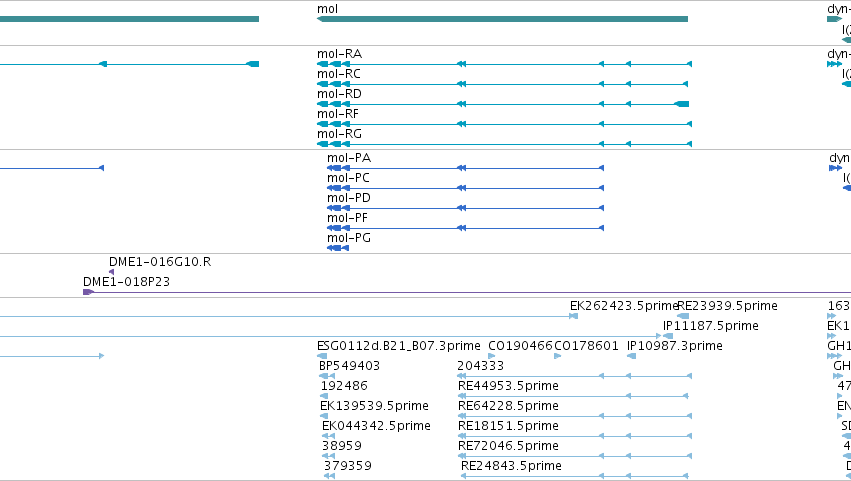Click the ESG0112d.B21_B07.3prime arrow glyph
The image size is (851, 481).
tap(322, 356)
